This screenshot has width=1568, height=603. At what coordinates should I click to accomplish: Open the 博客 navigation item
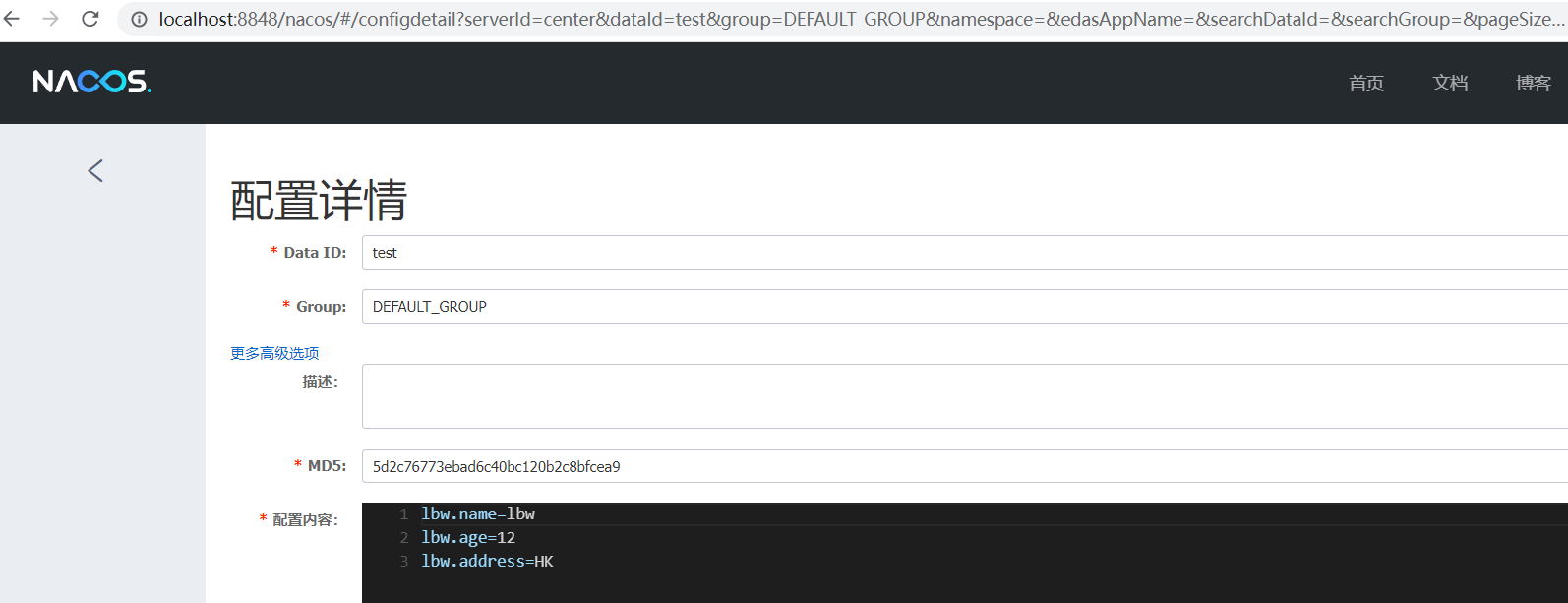(1534, 84)
